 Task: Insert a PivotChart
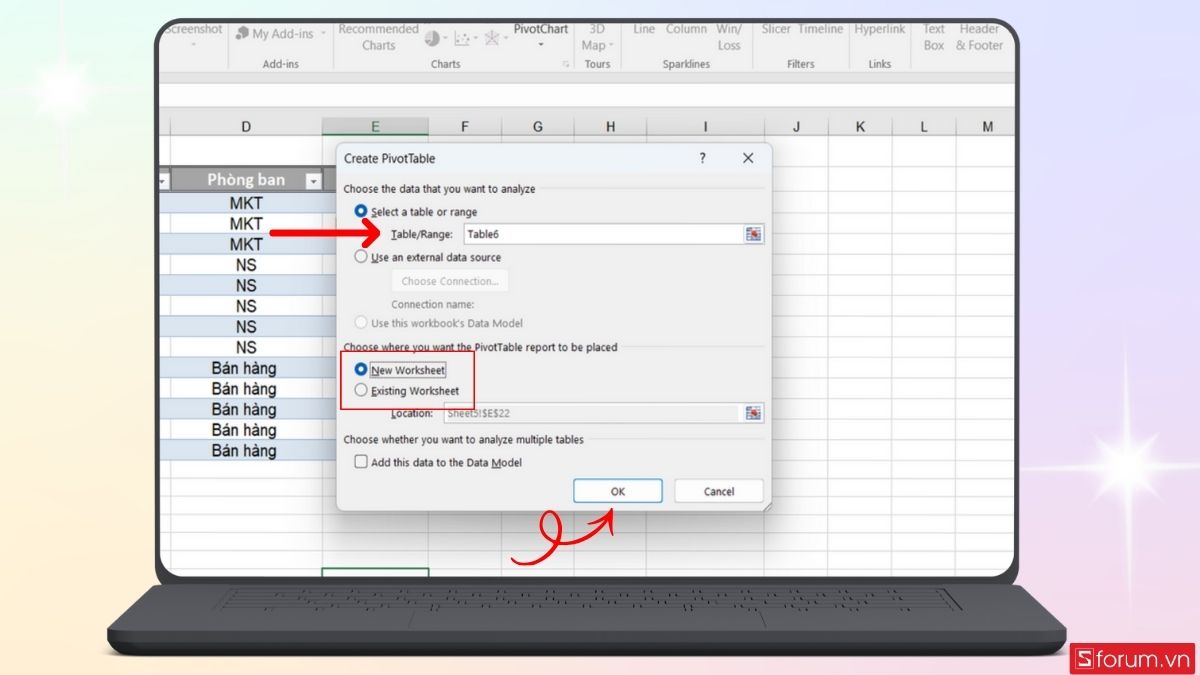540,29
